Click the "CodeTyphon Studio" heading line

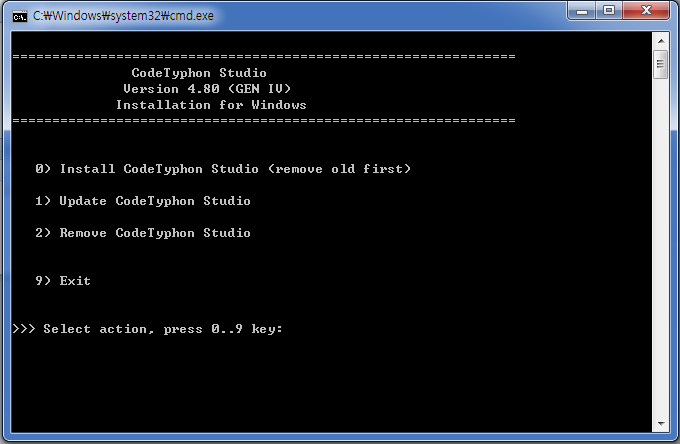pyautogui.click(x=199, y=73)
